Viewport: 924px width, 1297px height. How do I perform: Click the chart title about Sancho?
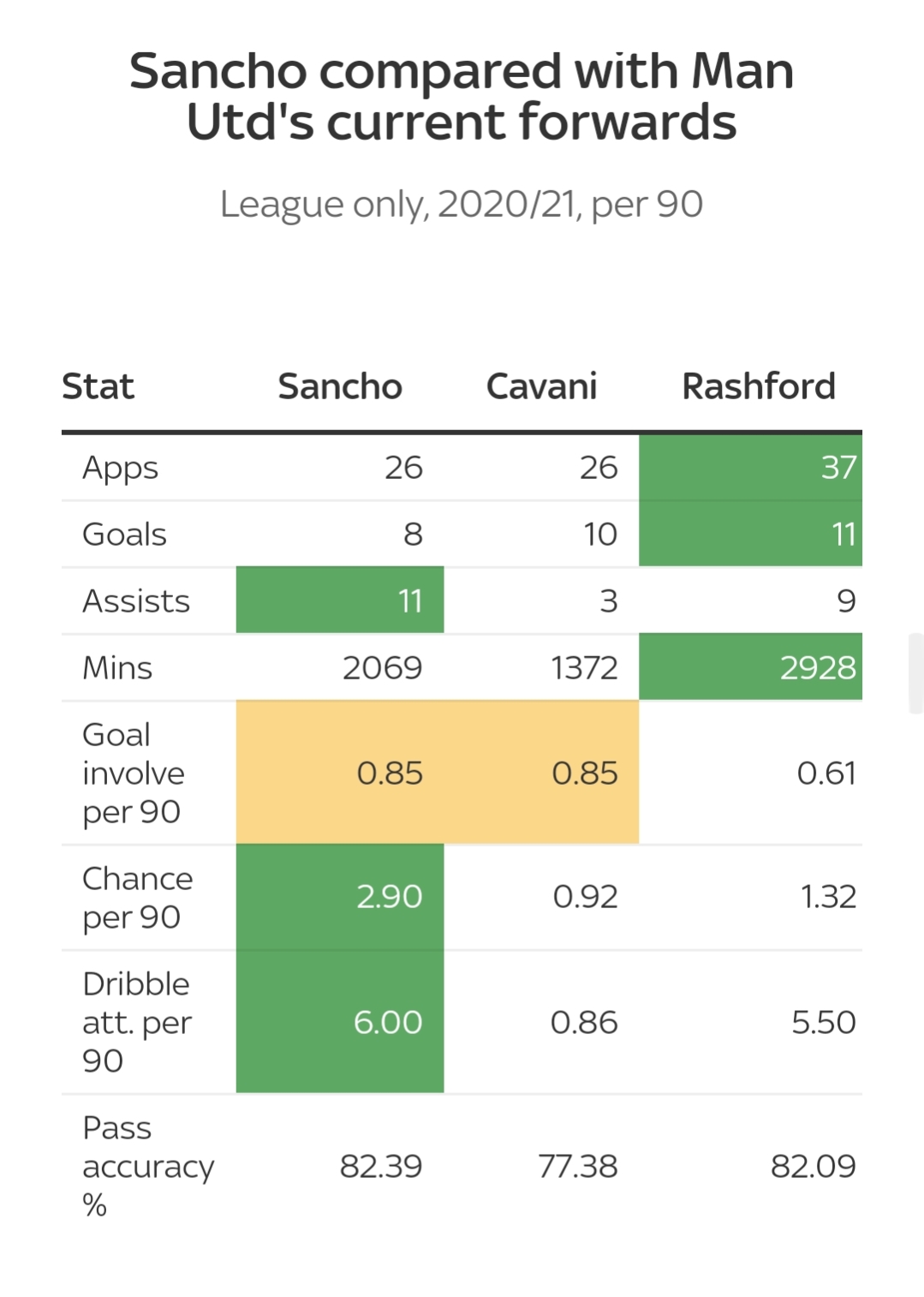(462, 96)
